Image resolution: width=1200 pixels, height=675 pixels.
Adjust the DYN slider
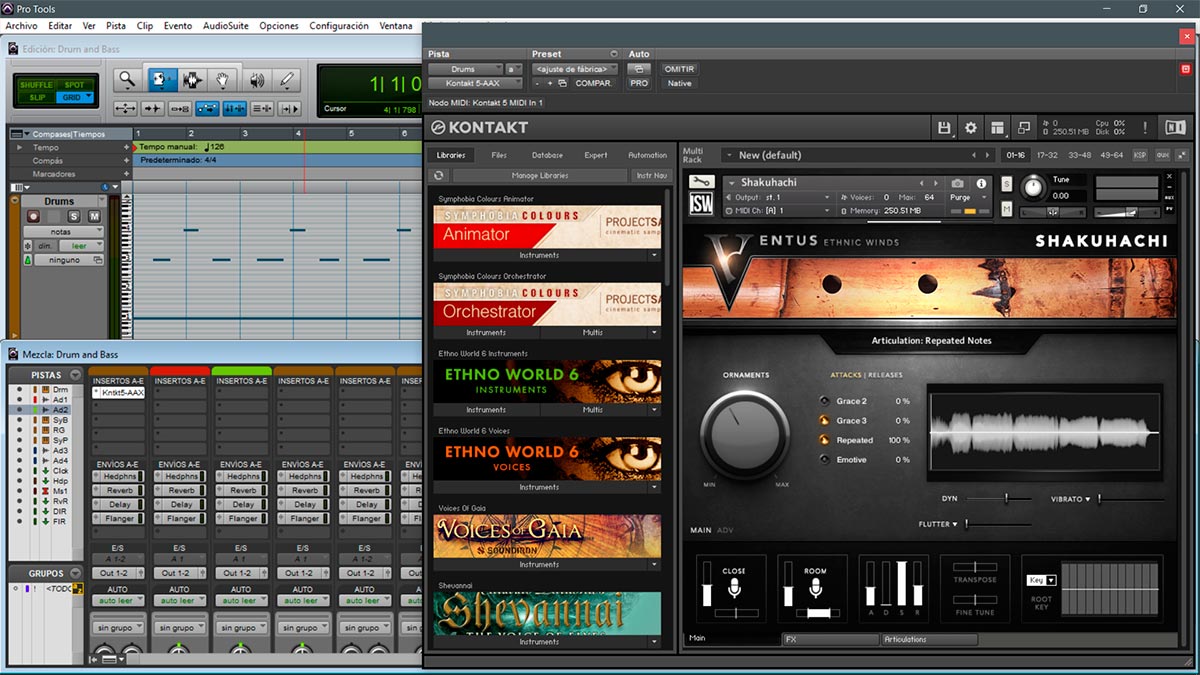pos(999,498)
